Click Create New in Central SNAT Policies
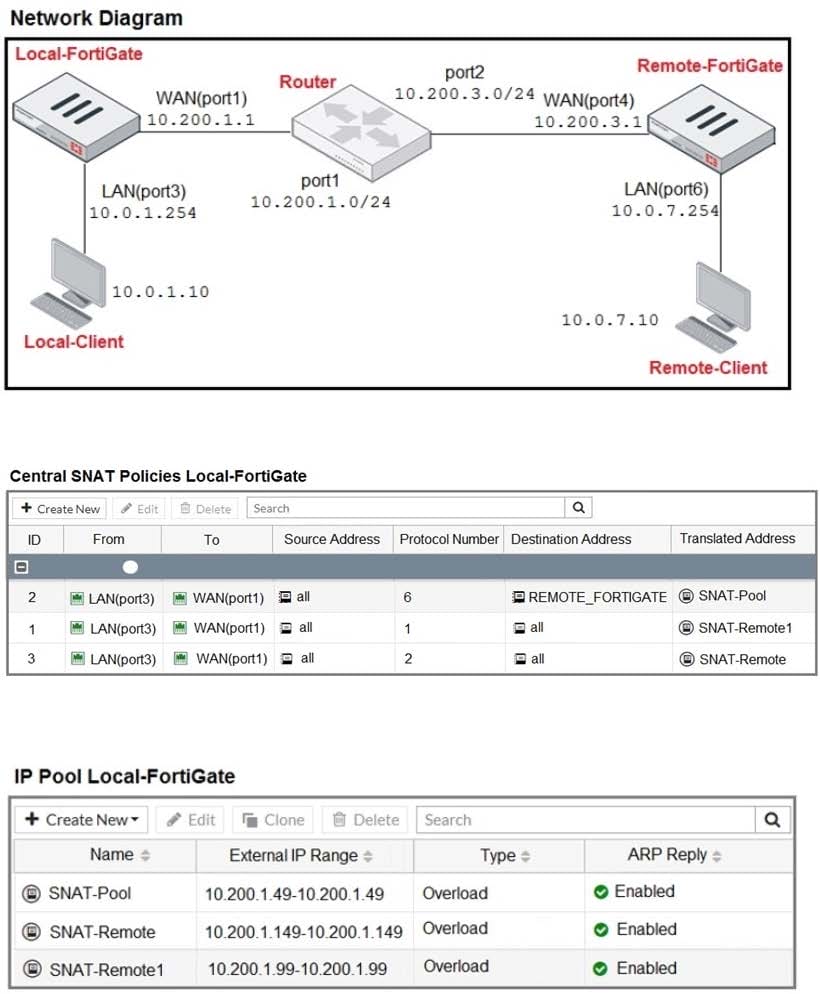 coord(60,508)
